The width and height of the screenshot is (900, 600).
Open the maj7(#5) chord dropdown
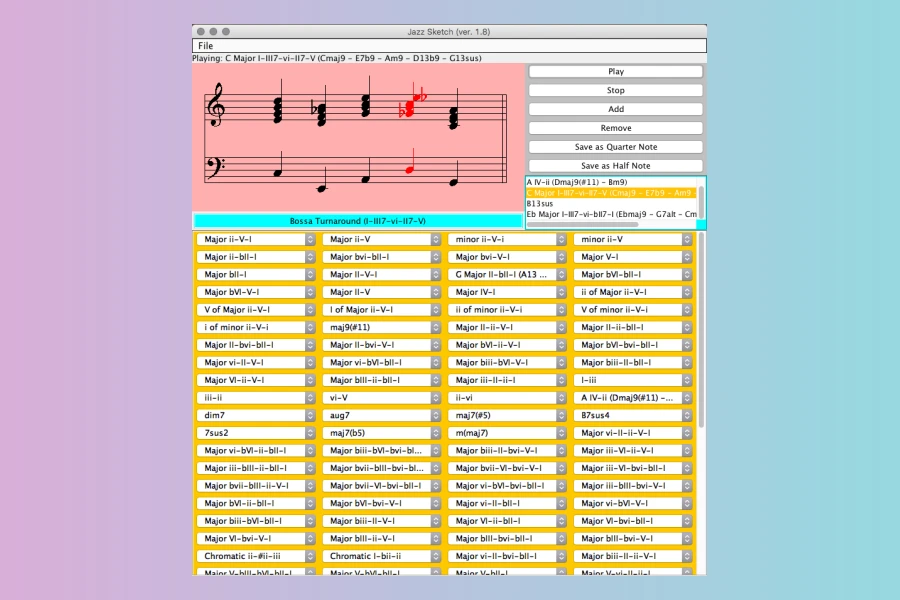[x=507, y=415]
